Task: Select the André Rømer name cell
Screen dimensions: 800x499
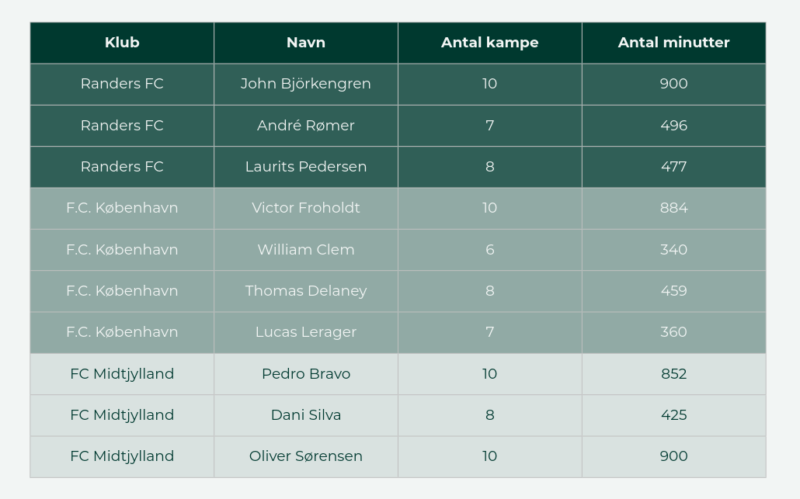Action: click(306, 126)
